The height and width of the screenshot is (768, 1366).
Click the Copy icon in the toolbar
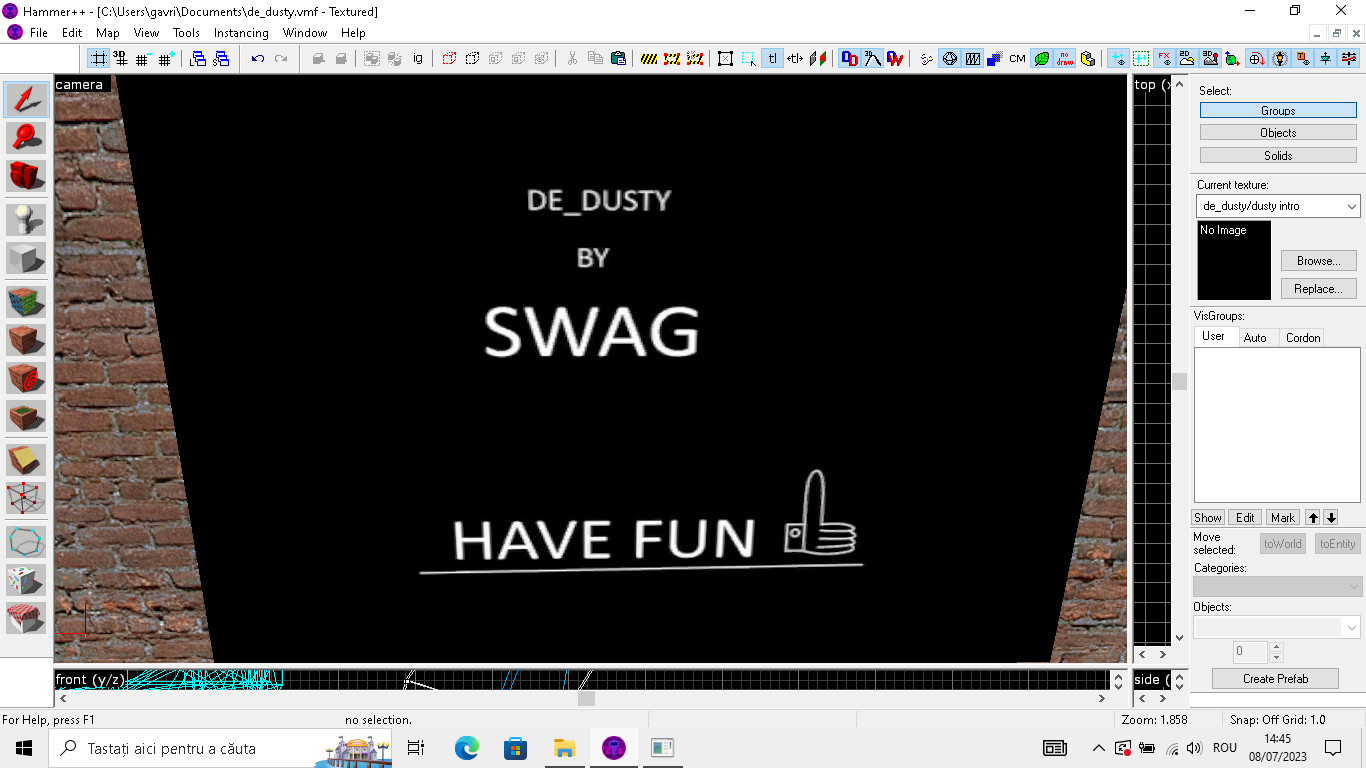coord(595,59)
